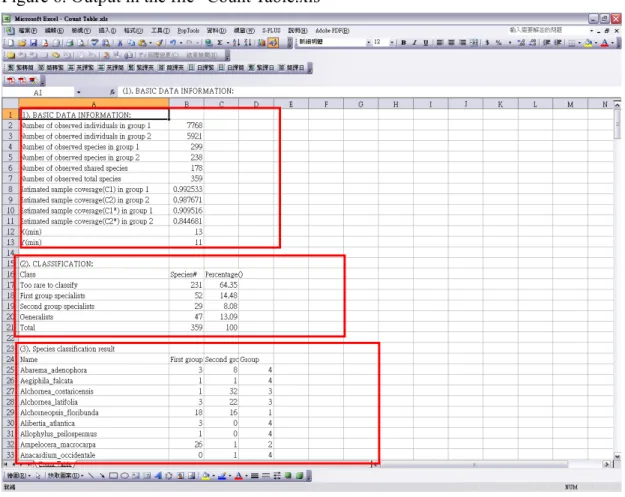Expand fill color dropdown on formatting toolbar
The height and width of the screenshot is (497, 625).
point(596,43)
